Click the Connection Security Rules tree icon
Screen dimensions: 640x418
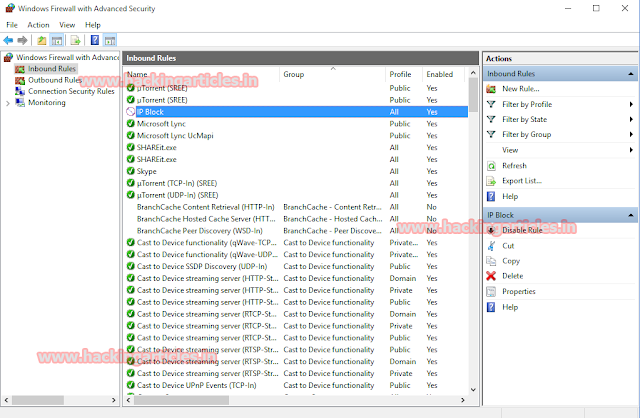pyautogui.click(x=20, y=91)
